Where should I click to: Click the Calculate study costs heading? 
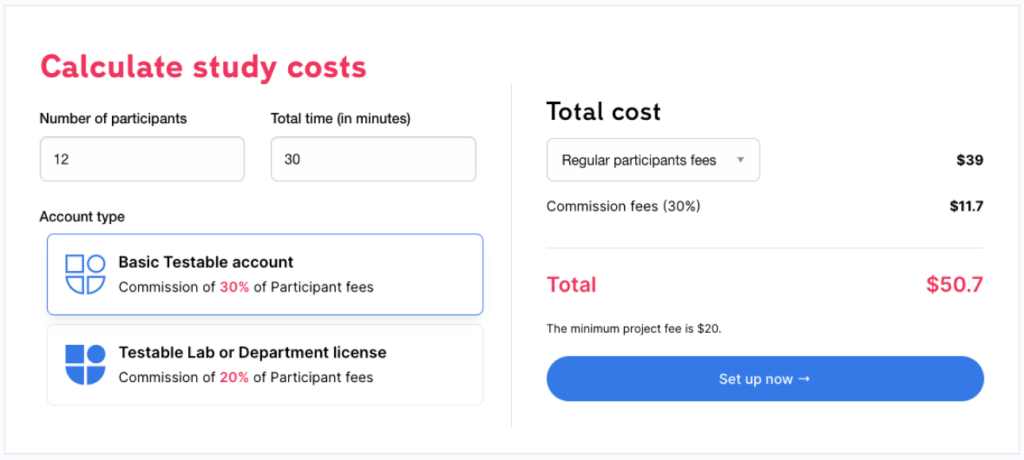coord(203,67)
